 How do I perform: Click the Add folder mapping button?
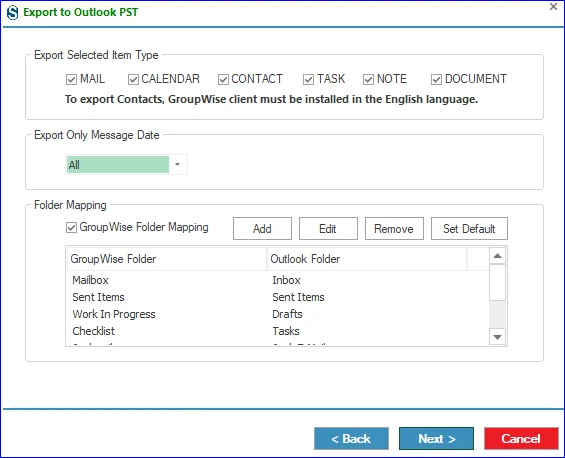pos(262,228)
